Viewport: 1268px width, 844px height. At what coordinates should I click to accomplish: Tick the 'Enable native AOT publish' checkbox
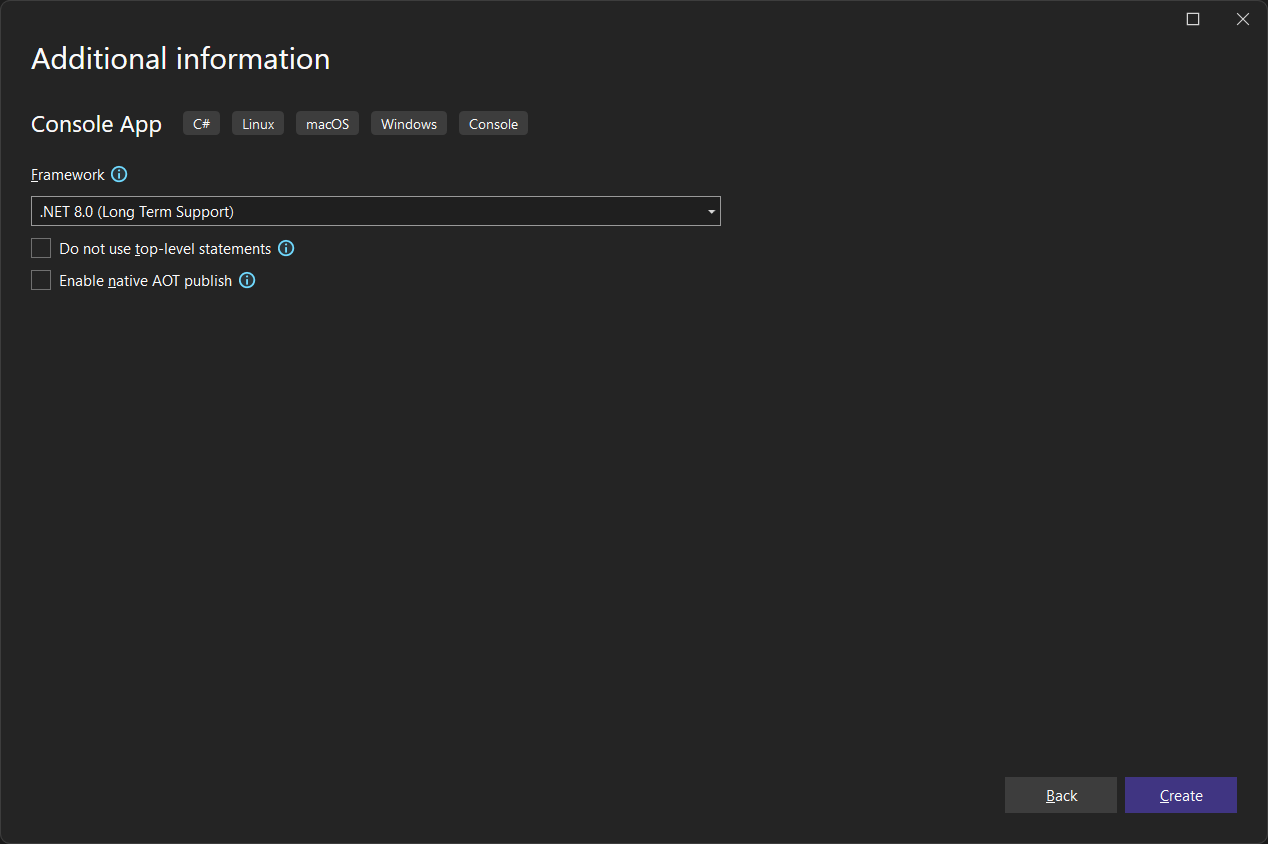point(41,280)
